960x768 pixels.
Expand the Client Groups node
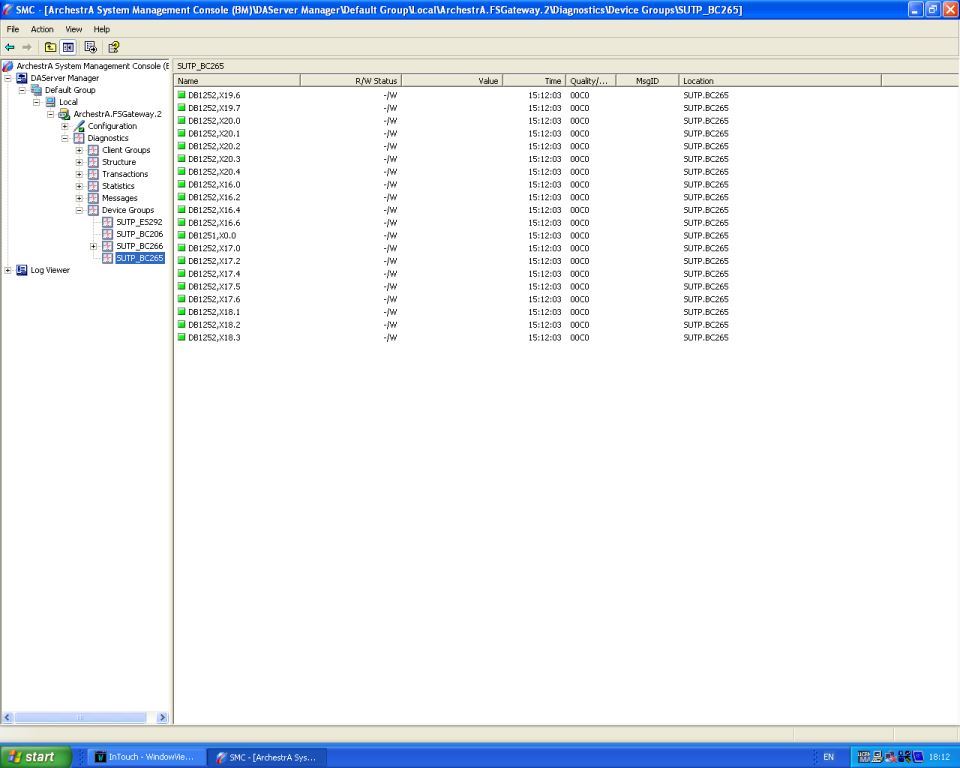[x=80, y=150]
